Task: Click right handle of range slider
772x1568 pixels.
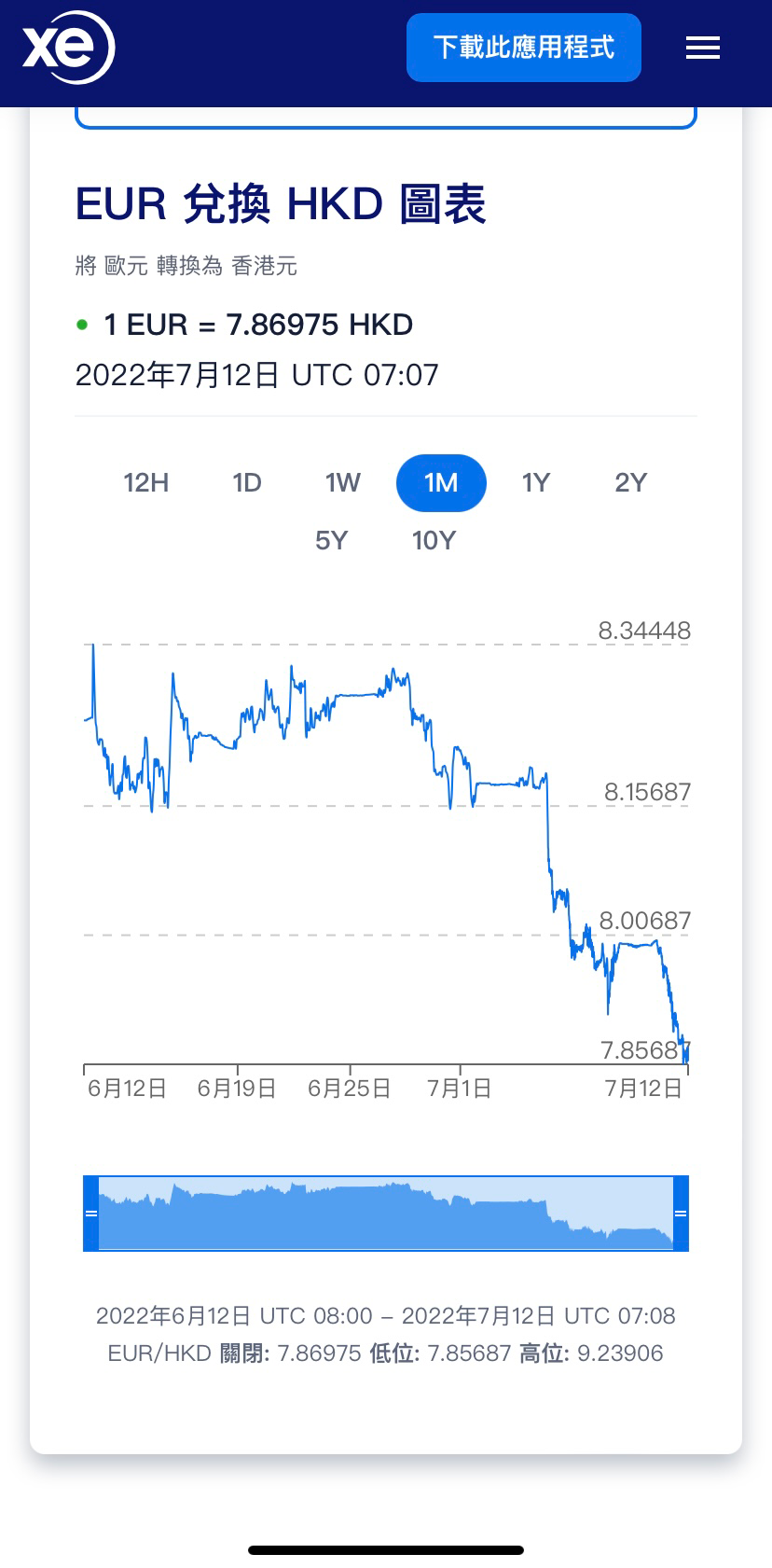Action: pos(681,1214)
